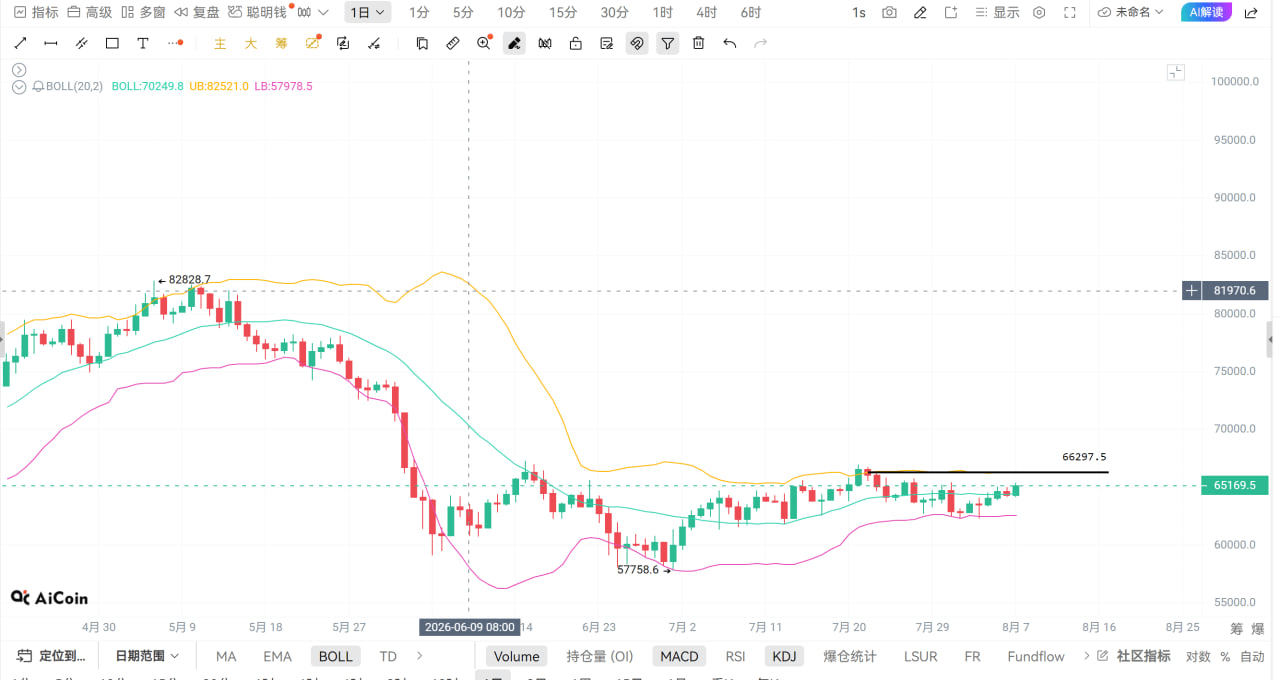Click the orange slashed-box icon with red dot
Image resolution: width=1280 pixels, height=680 pixels.
313,43
